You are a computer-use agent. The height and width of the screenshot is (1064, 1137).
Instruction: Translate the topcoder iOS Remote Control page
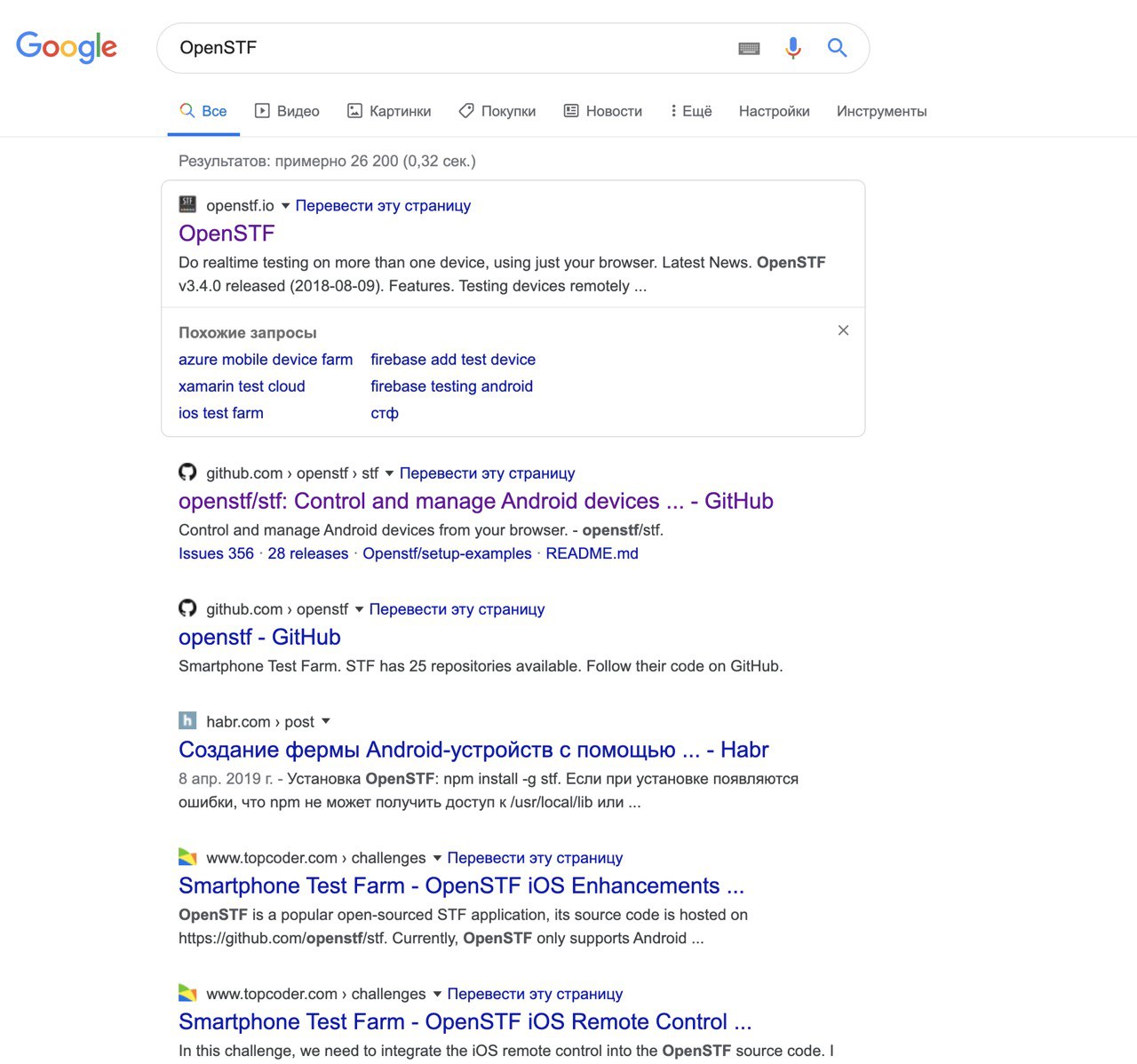pyautogui.click(x=535, y=994)
